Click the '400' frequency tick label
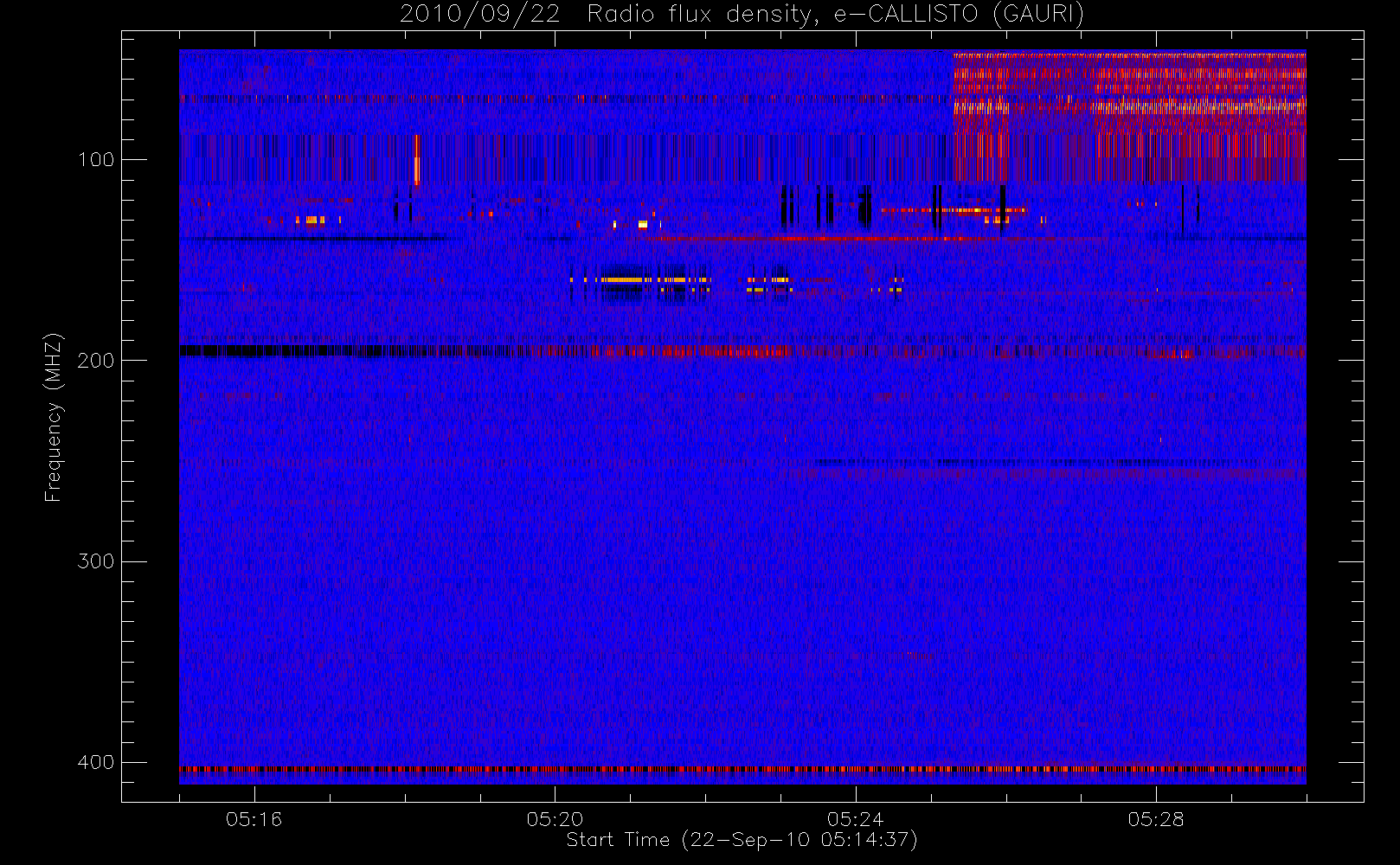 (x=95, y=762)
